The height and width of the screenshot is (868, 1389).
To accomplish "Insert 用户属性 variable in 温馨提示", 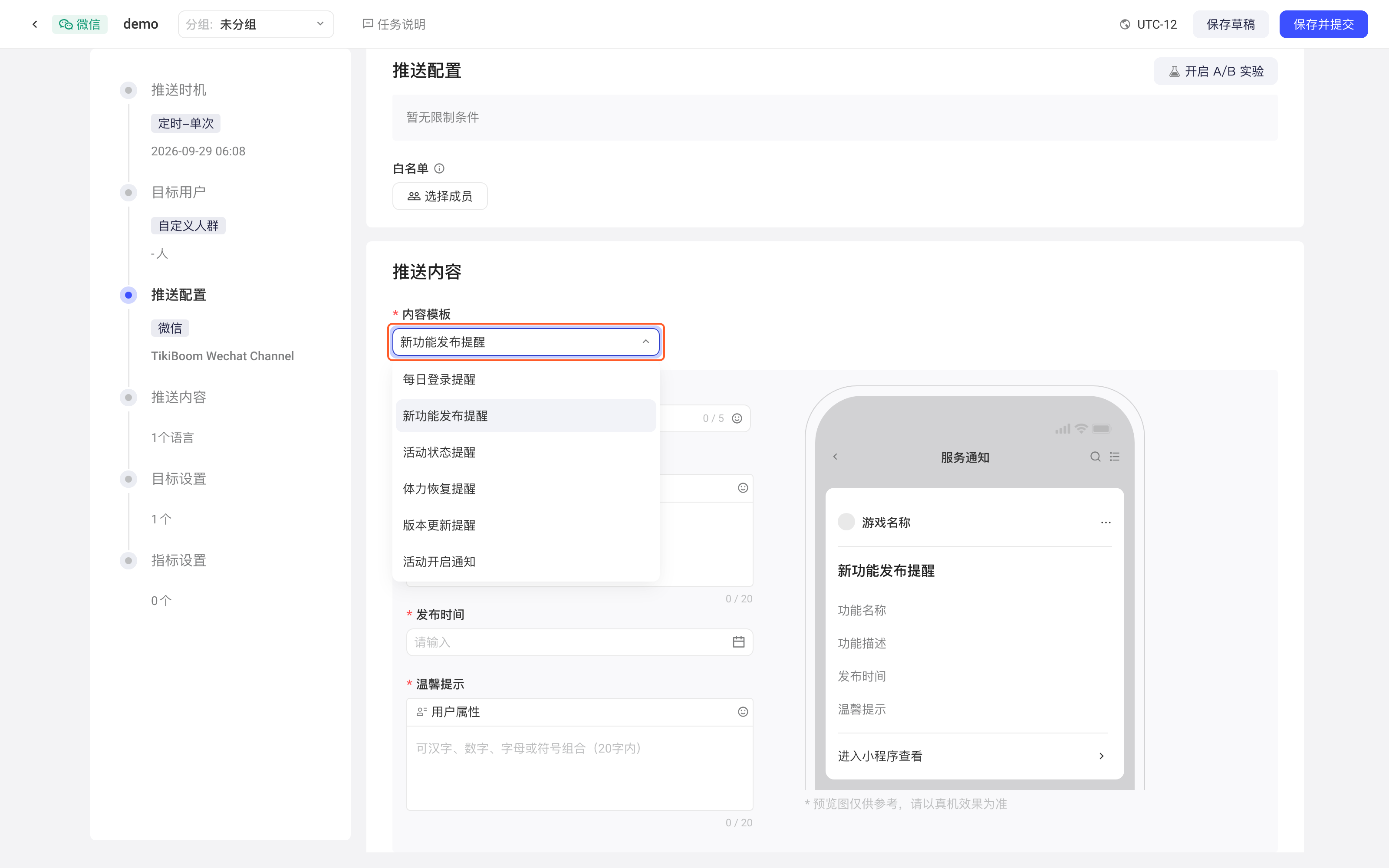I will tap(448, 712).
